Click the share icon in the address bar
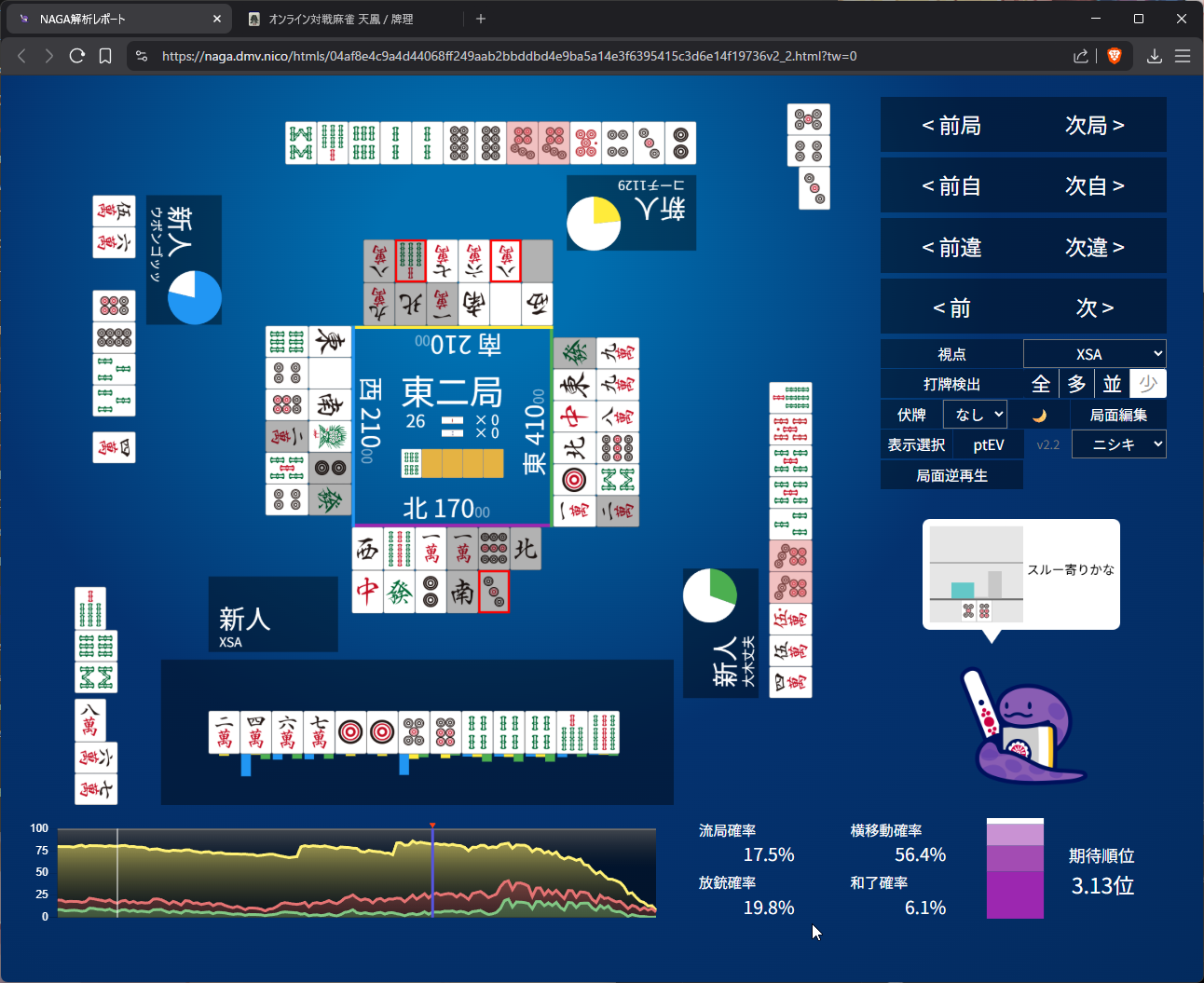Screen dimensions: 1204x983 1081,56
